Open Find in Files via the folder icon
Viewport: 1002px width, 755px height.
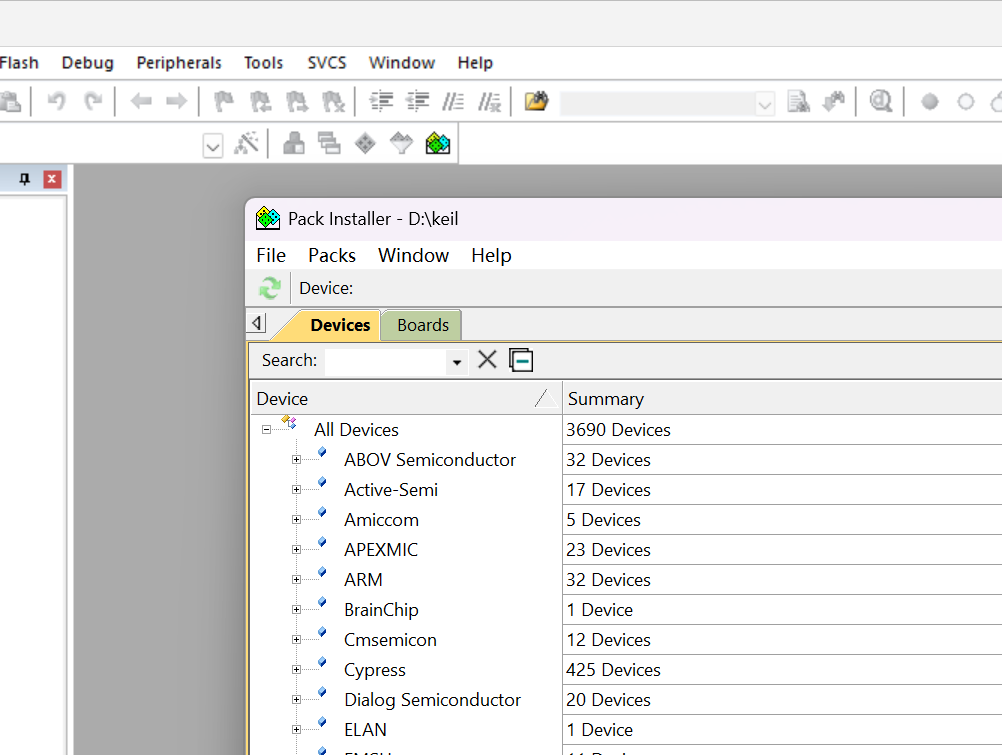(x=537, y=101)
